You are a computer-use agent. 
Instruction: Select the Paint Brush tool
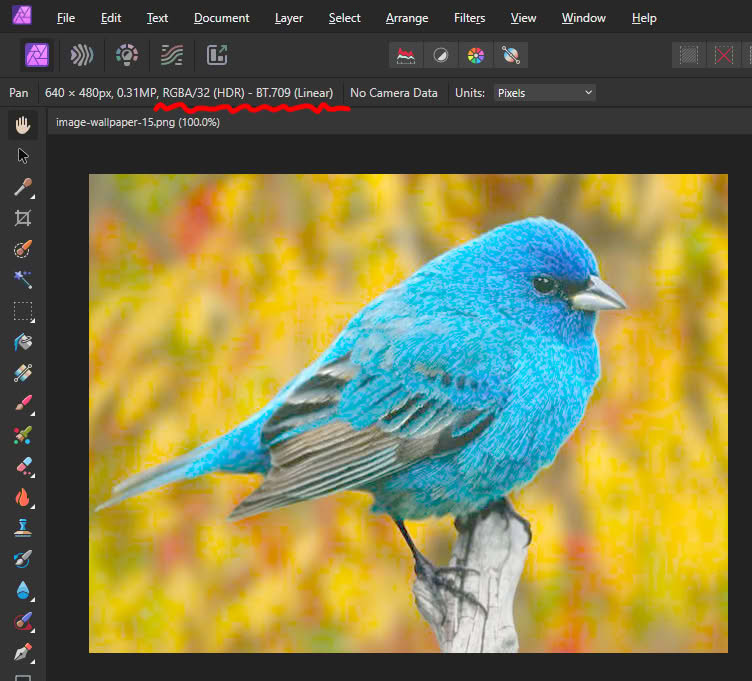[x=23, y=404]
